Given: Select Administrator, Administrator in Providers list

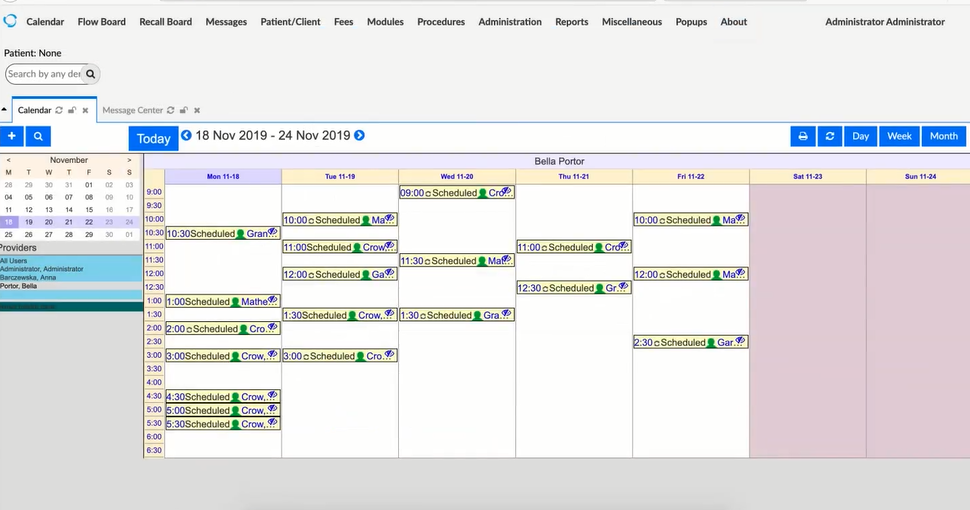Looking at the screenshot, I should 41,269.
